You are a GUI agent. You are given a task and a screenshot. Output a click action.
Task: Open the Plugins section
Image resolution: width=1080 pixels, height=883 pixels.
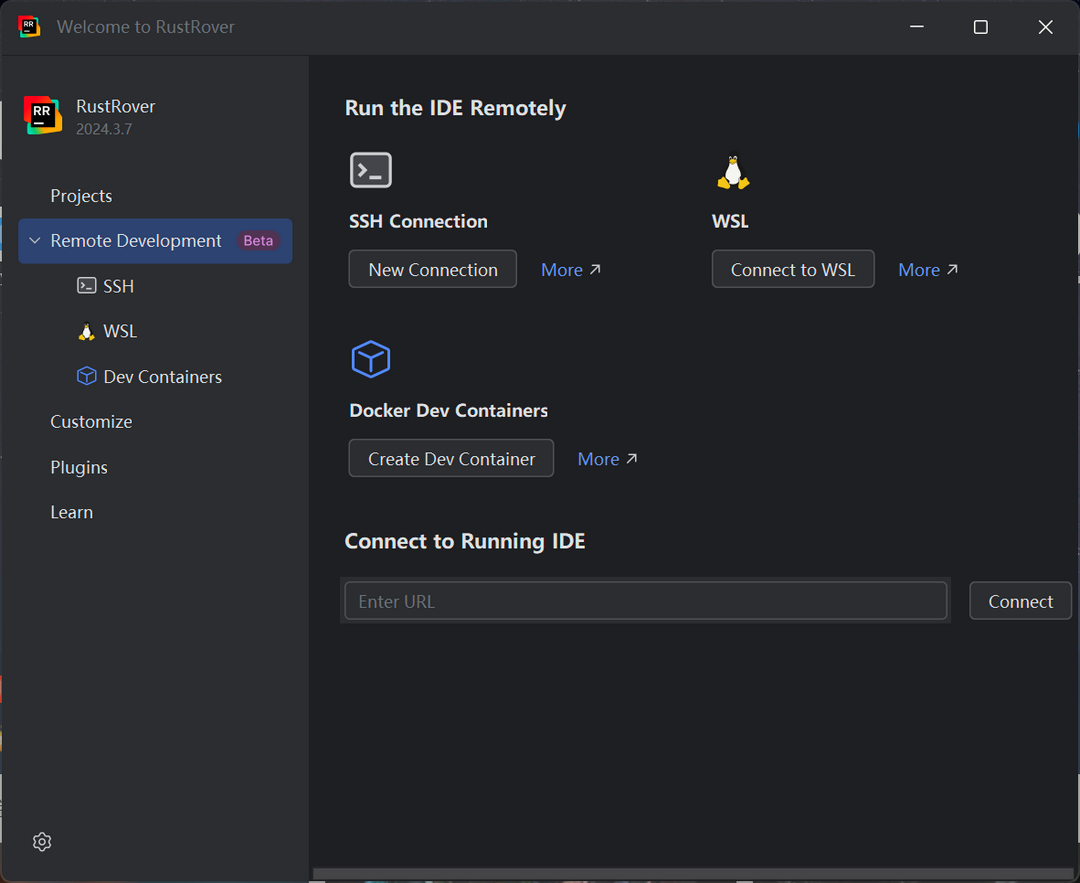coord(79,467)
